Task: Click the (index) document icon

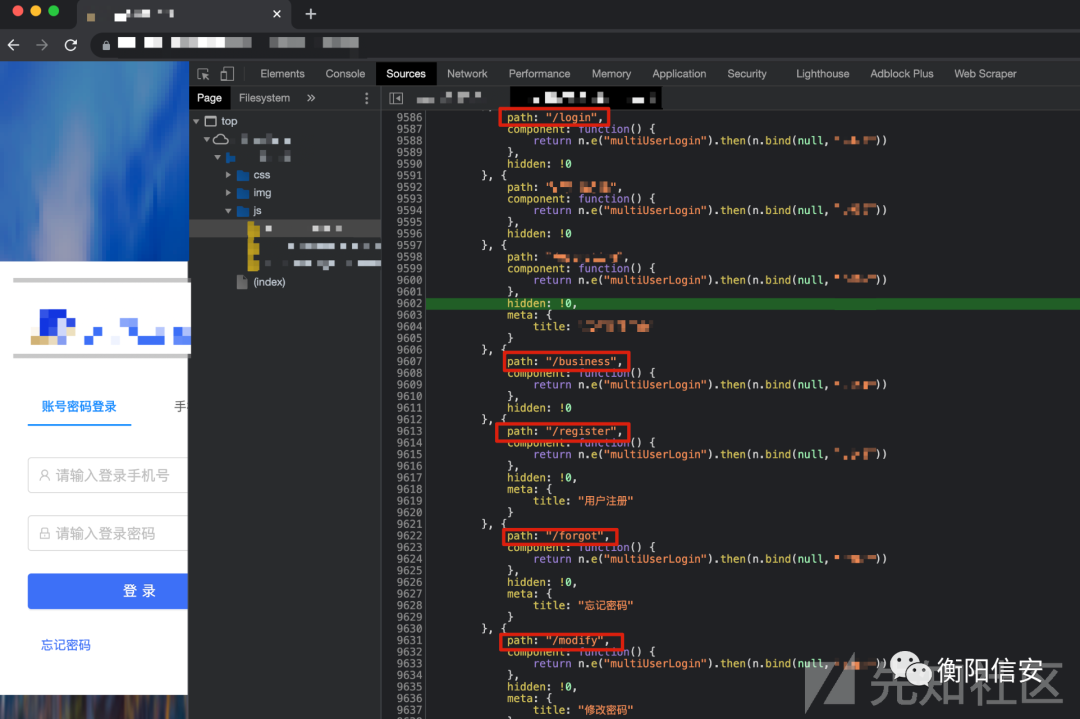Action: pos(242,282)
